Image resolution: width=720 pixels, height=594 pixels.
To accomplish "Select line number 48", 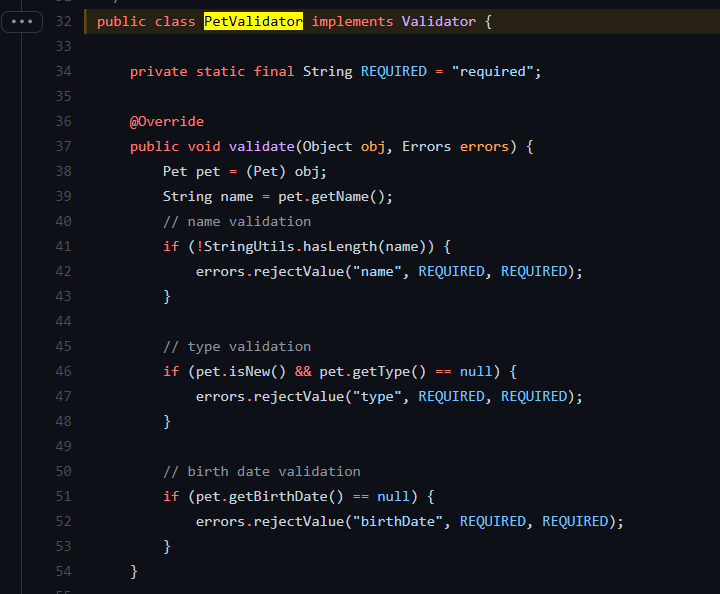I will pyautogui.click(x=63, y=421).
